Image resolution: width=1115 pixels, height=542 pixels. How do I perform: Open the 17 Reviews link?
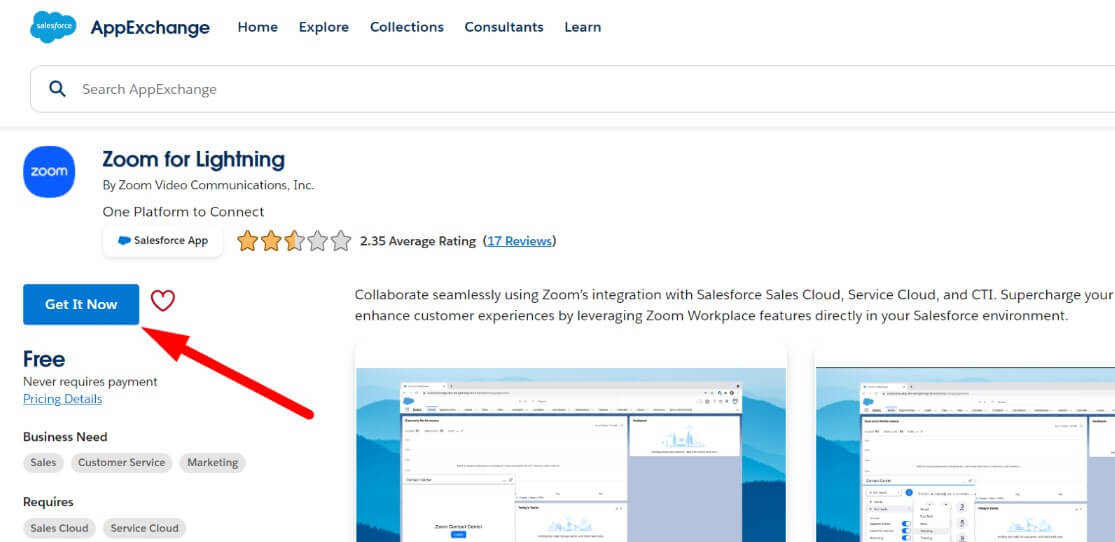pos(519,241)
